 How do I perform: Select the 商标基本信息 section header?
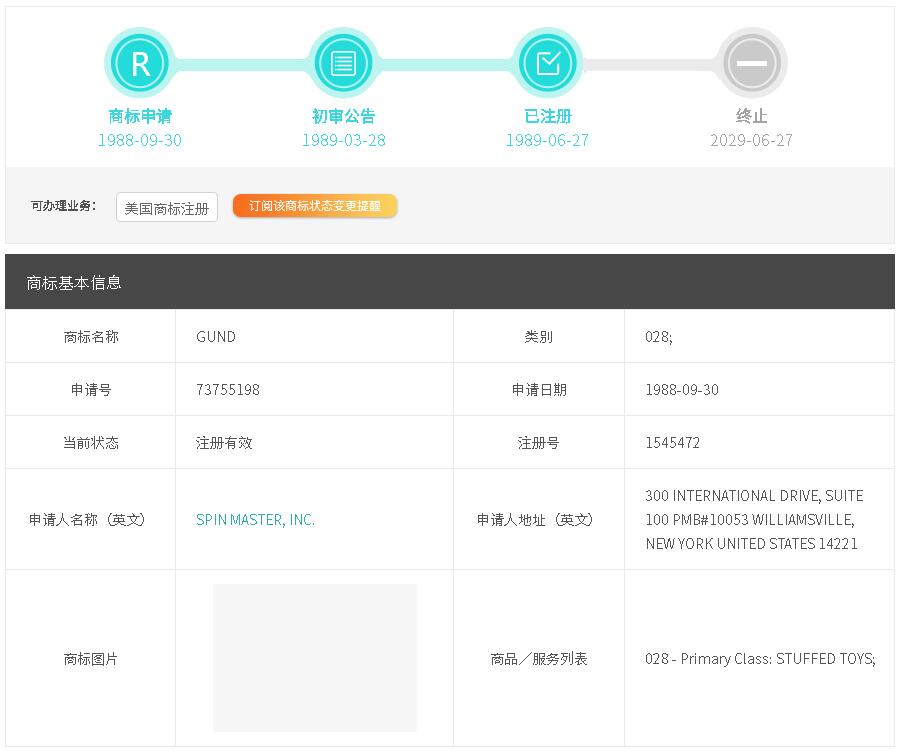pyautogui.click(x=74, y=283)
